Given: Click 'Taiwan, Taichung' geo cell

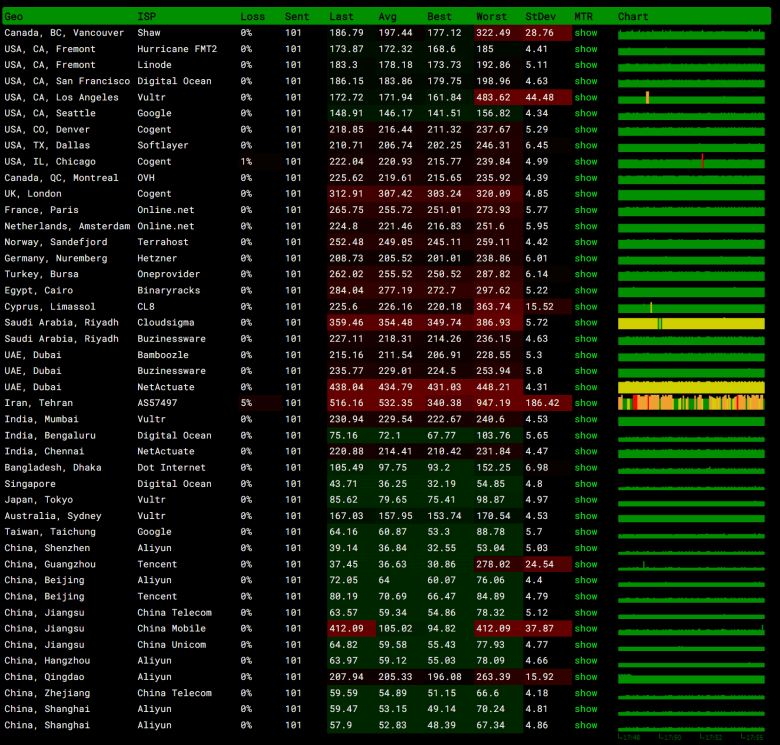Looking at the screenshot, I should click(x=50, y=532).
